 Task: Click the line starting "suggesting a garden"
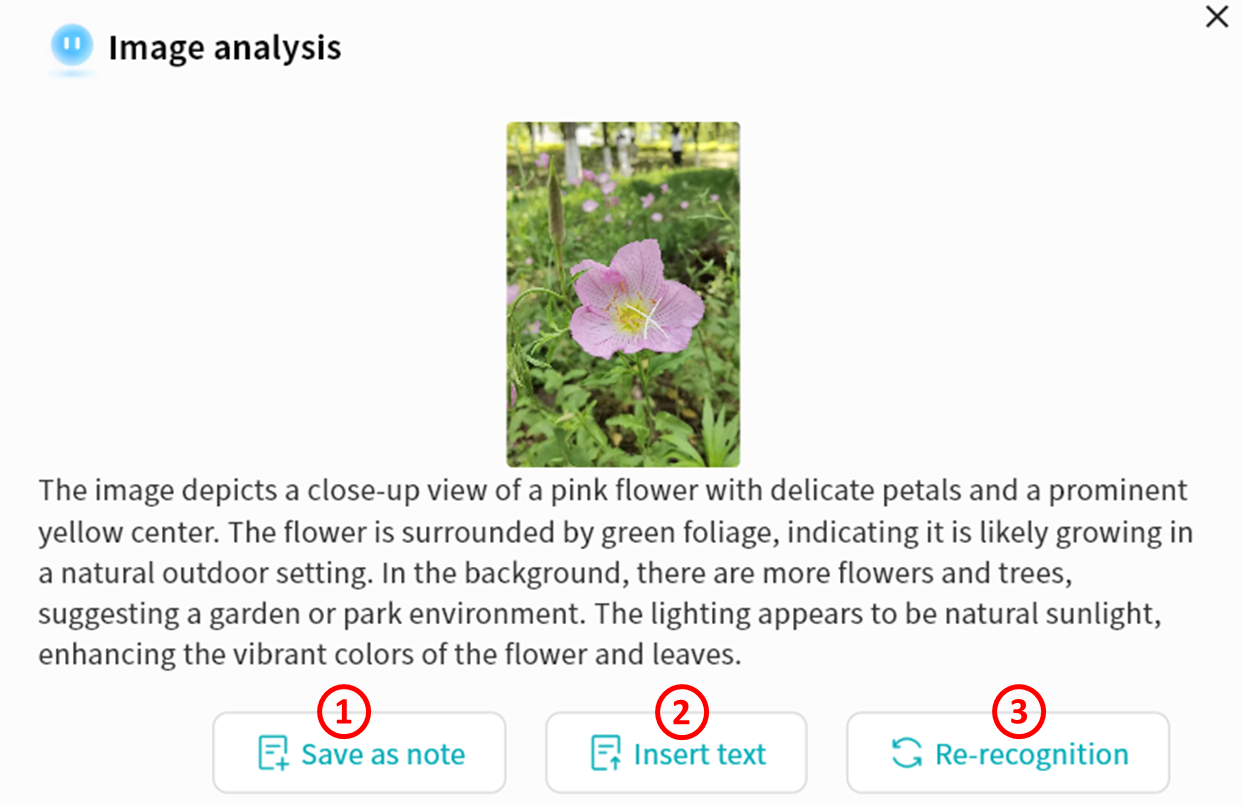pyautogui.click(x=599, y=614)
